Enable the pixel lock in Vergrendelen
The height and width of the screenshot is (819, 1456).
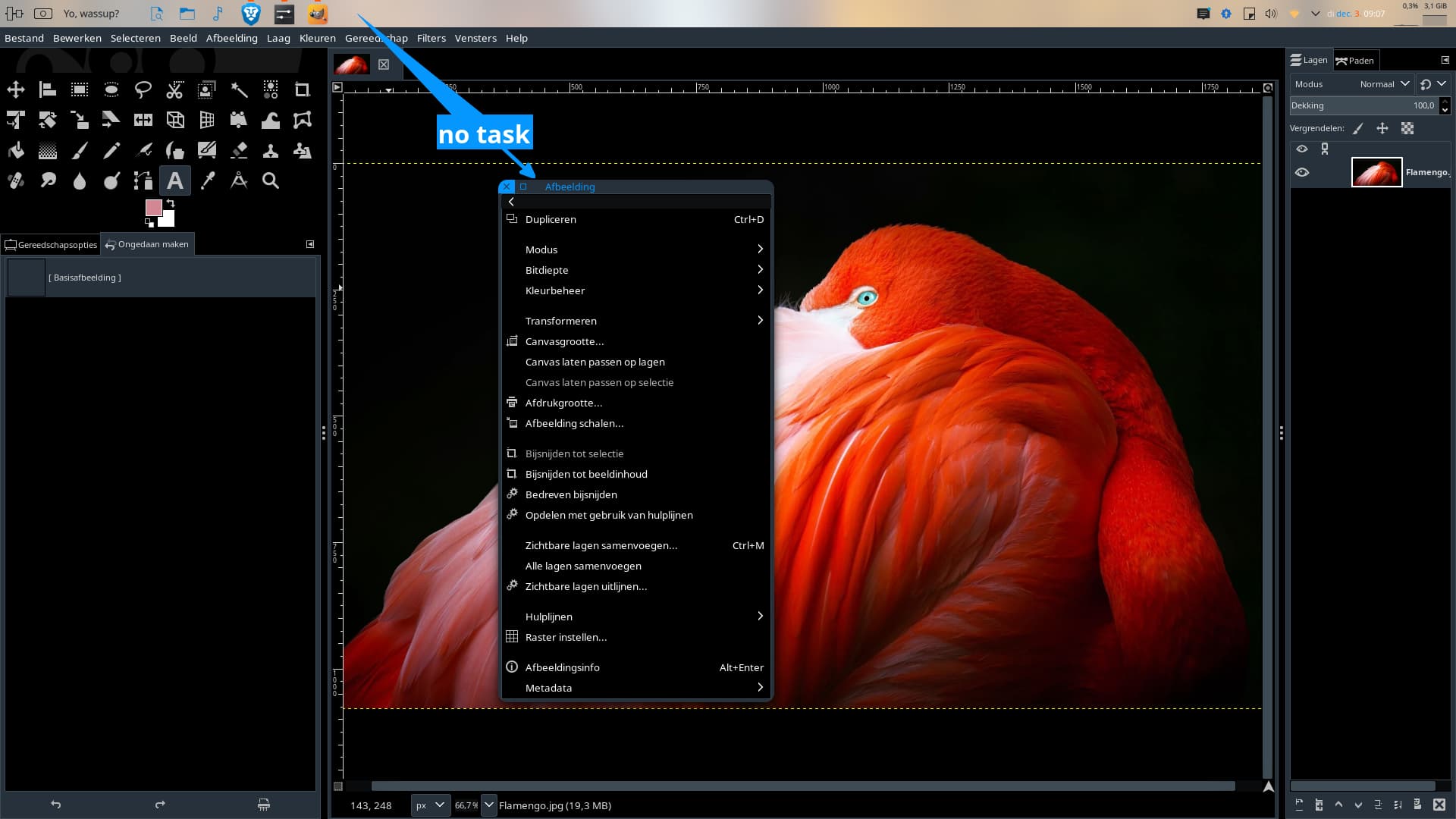tap(1358, 128)
